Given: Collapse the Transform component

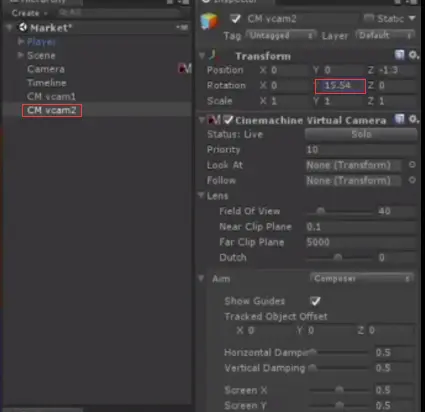Looking at the screenshot, I should tap(202, 56).
